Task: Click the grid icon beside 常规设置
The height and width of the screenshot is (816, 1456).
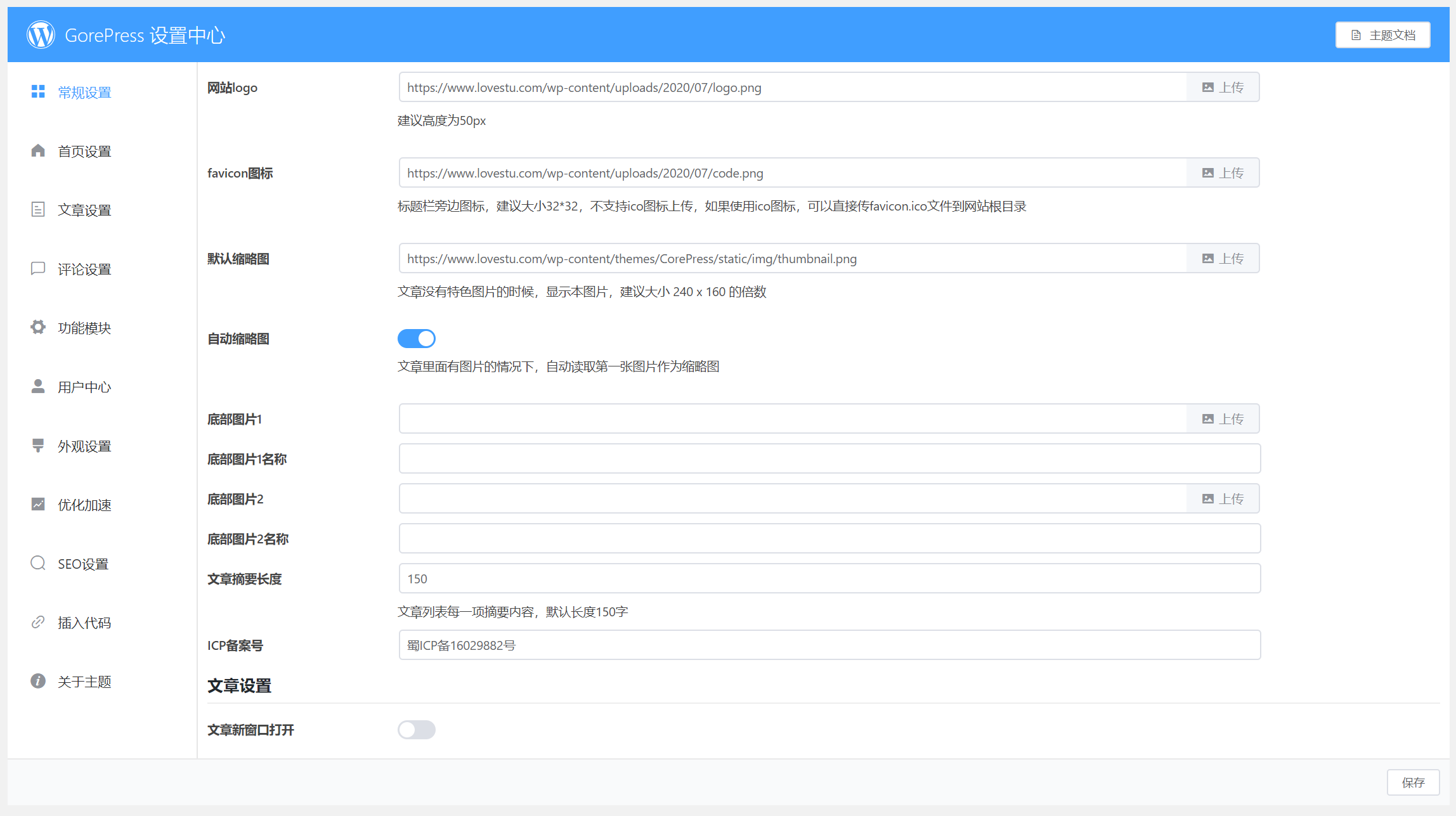Action: [x=38, y=92]
